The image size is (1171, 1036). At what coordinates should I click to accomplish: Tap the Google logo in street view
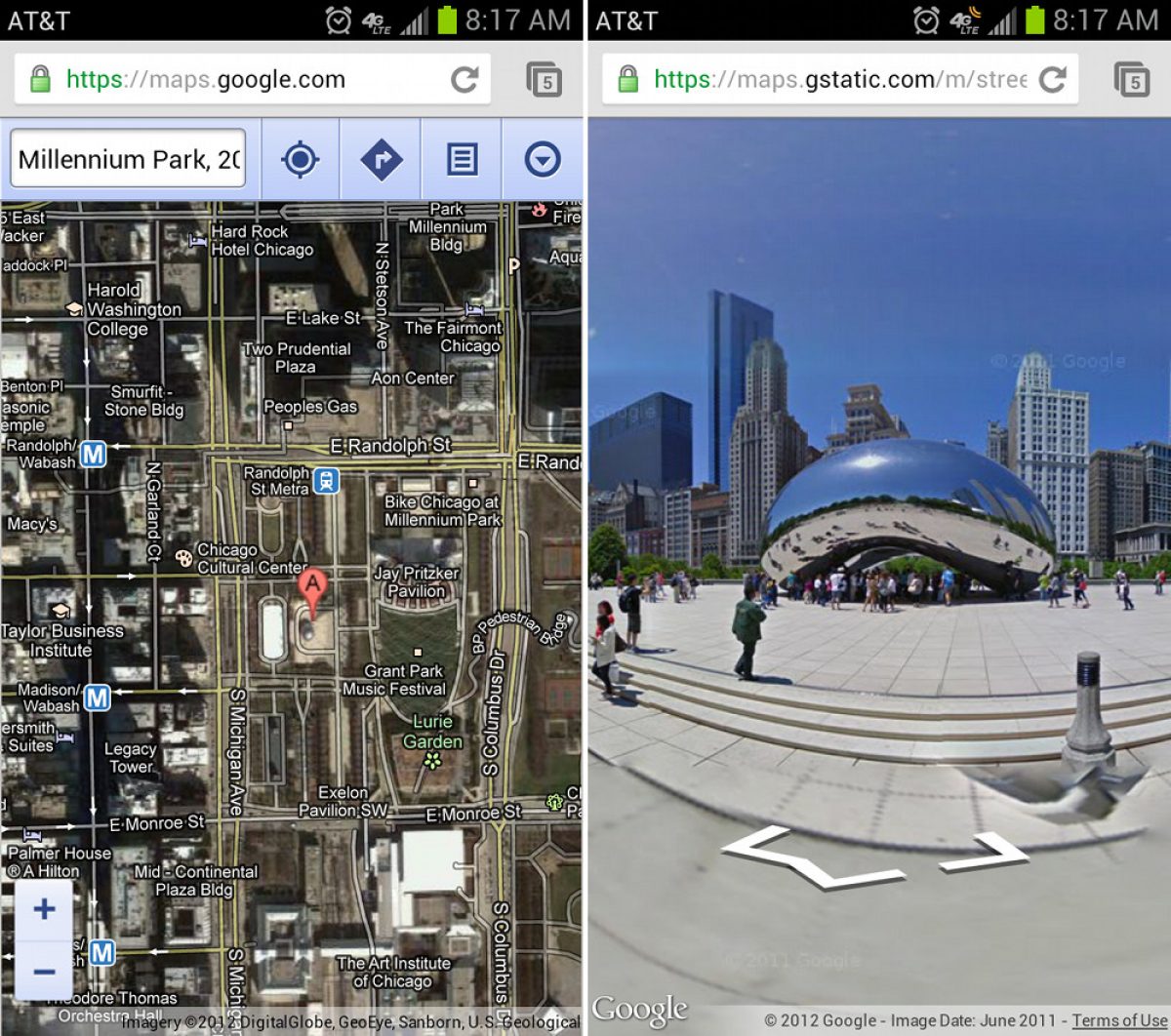pos(640,1010)
